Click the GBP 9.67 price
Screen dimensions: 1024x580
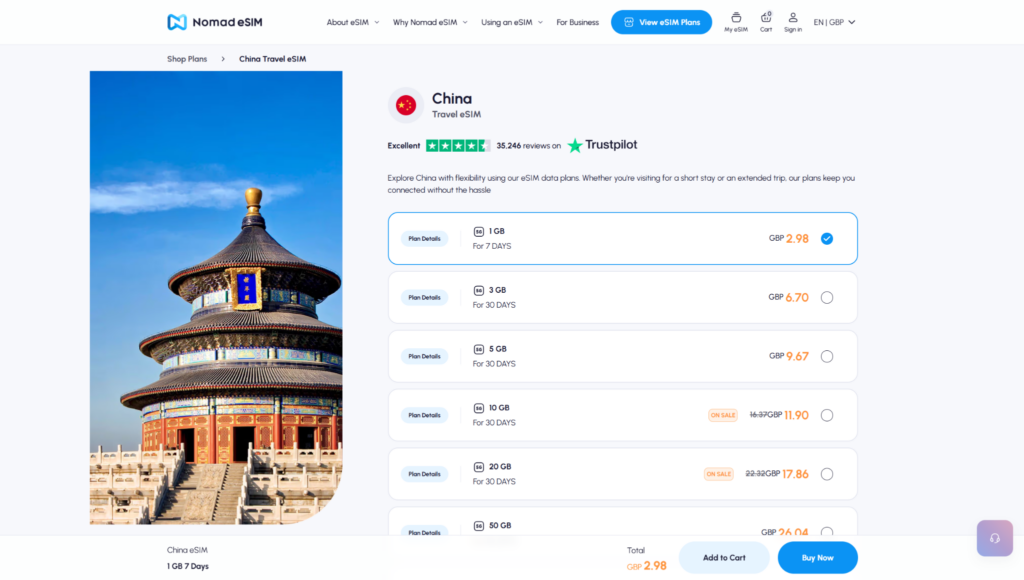coord(788,356)
